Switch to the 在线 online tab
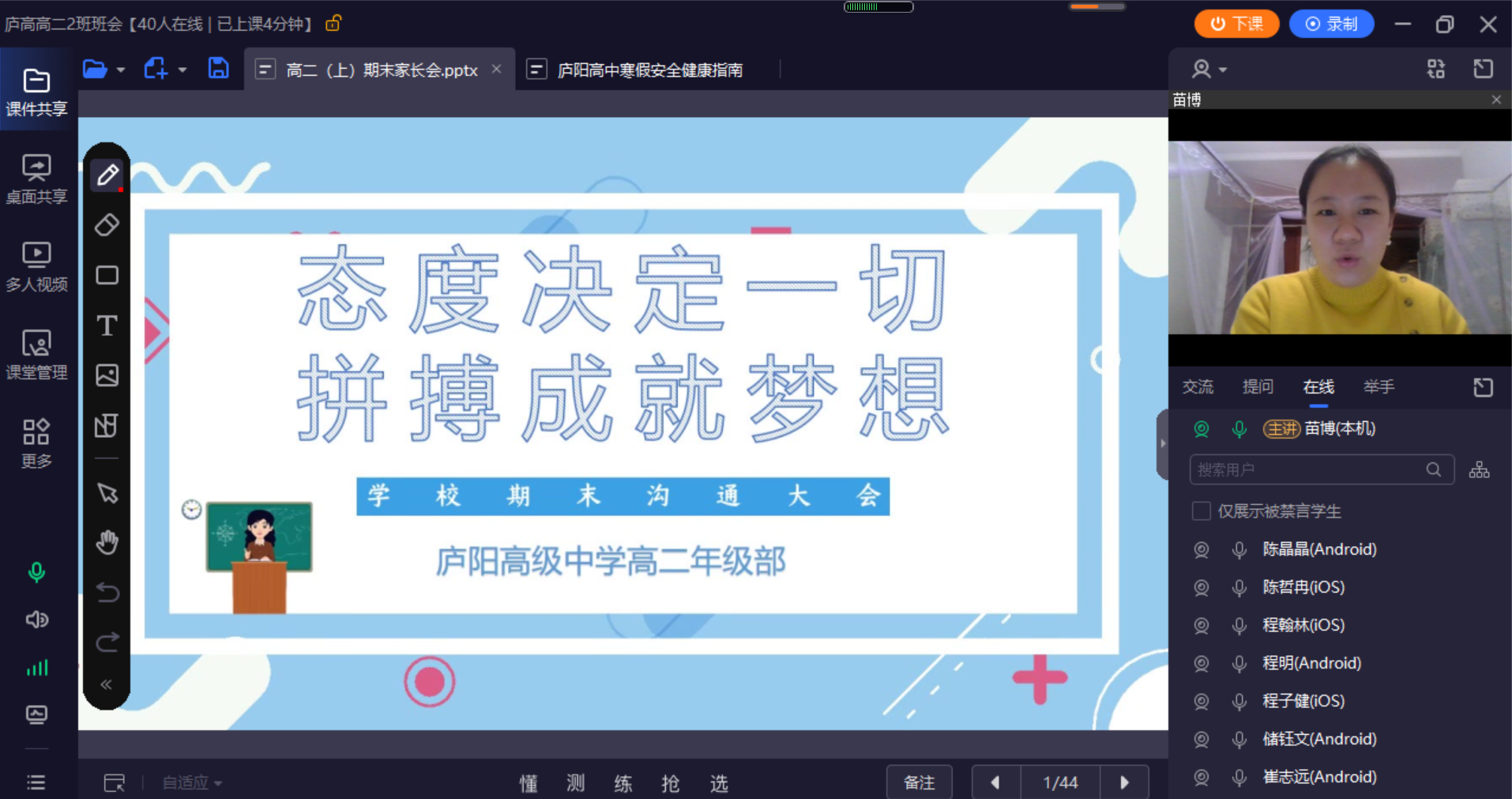Viewport: 1512px width, 799px height. click(x=1318, y=386)
